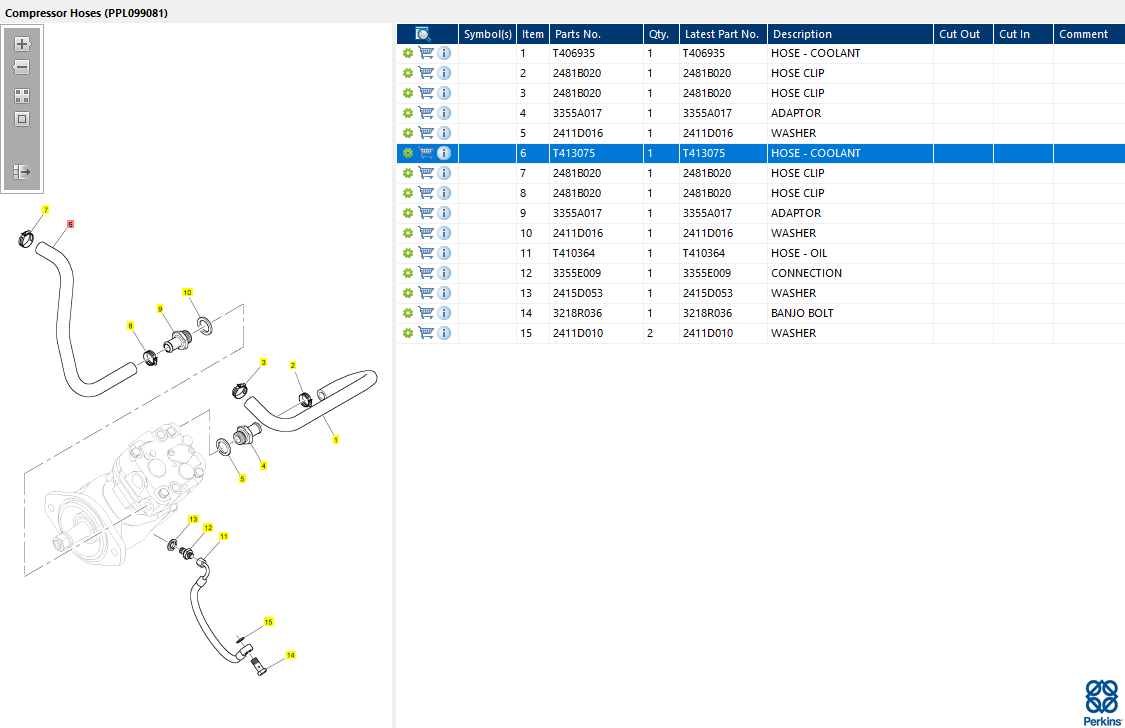The image size is (1125, 728).
Task: Click latest part number 2411D010 cell
Action: click(723, 333)
